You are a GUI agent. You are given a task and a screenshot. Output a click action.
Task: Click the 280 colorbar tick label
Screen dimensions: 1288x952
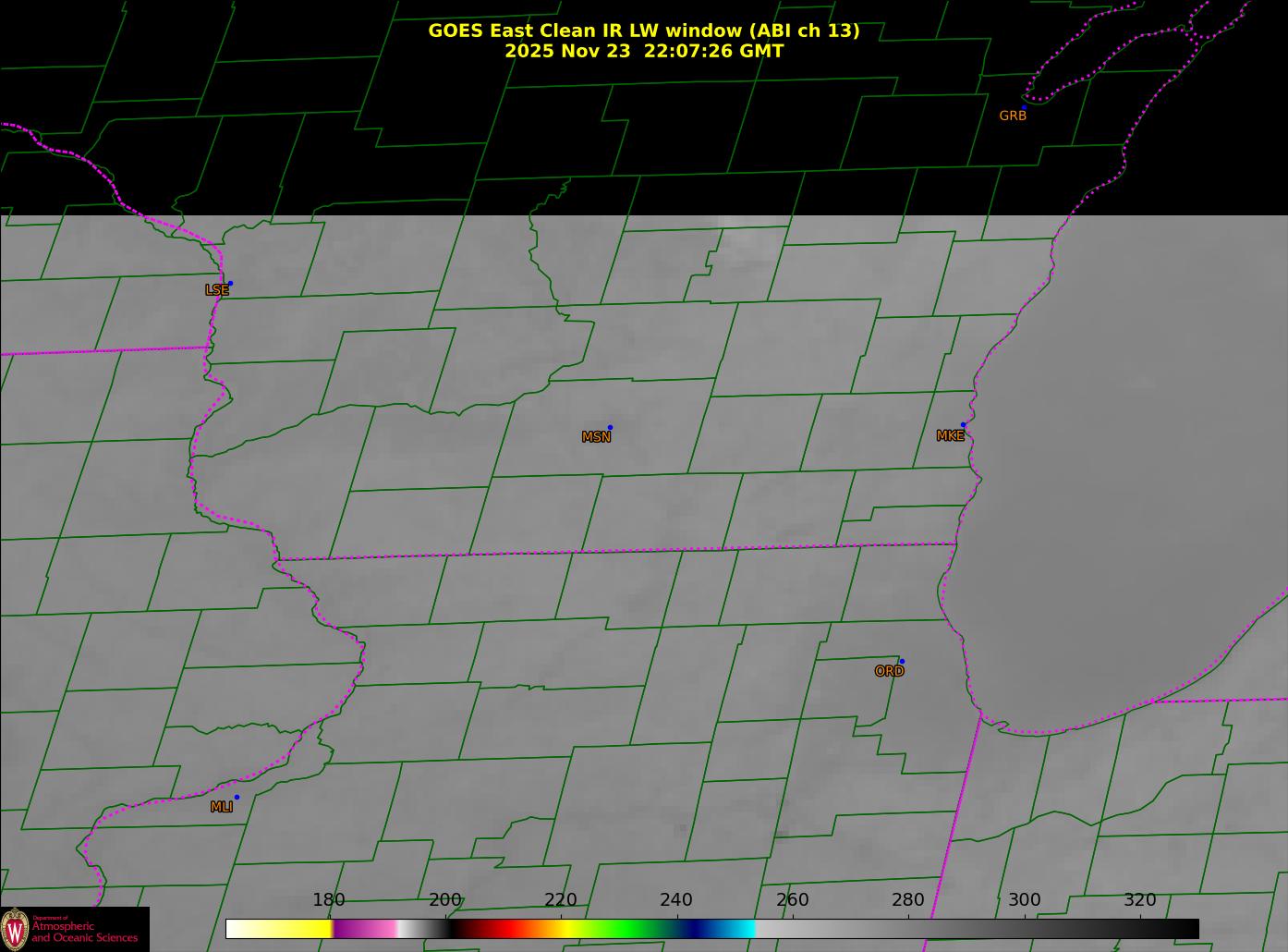(x=908, y=900)
